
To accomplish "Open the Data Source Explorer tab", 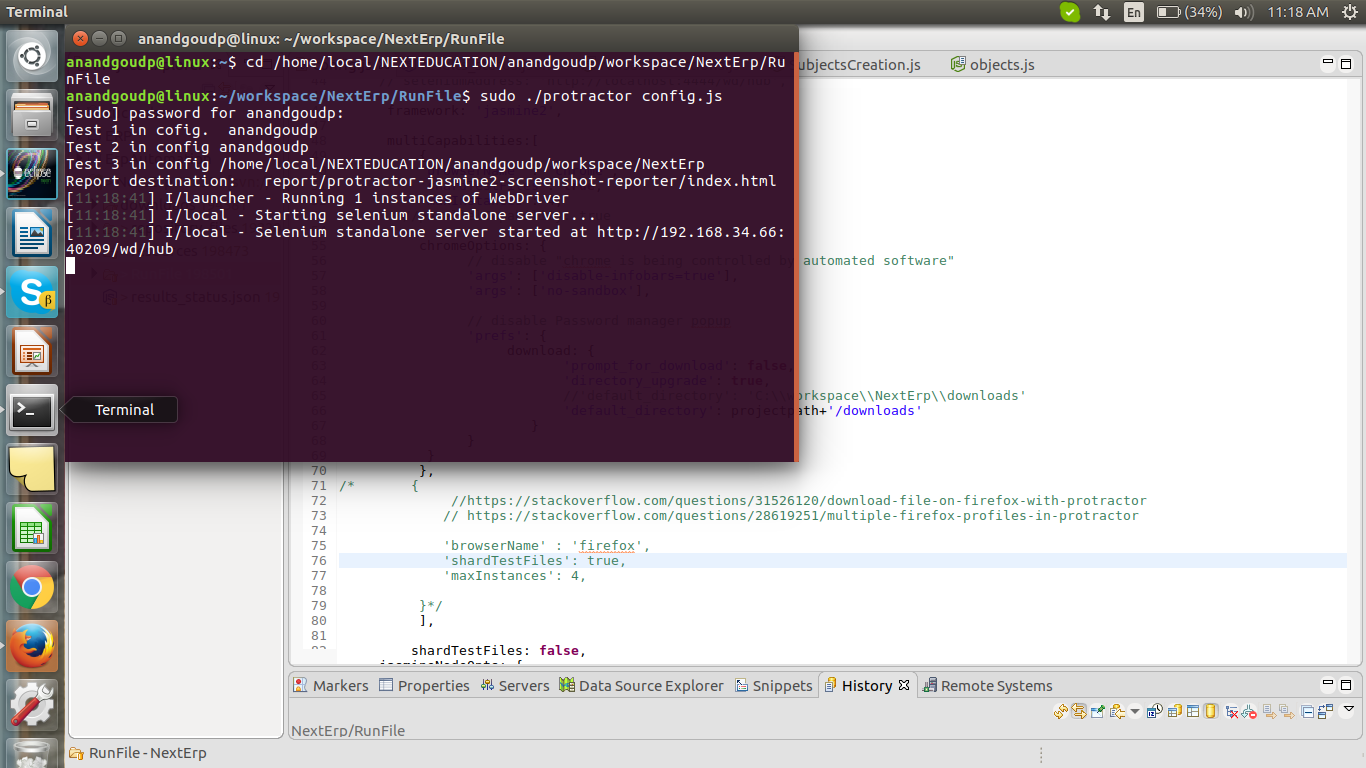I will (x=642, y=686).
